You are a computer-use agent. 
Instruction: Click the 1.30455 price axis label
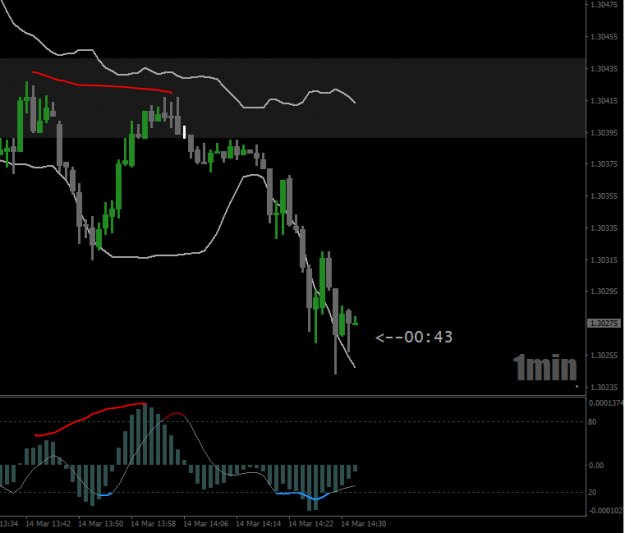pos(604,37)
